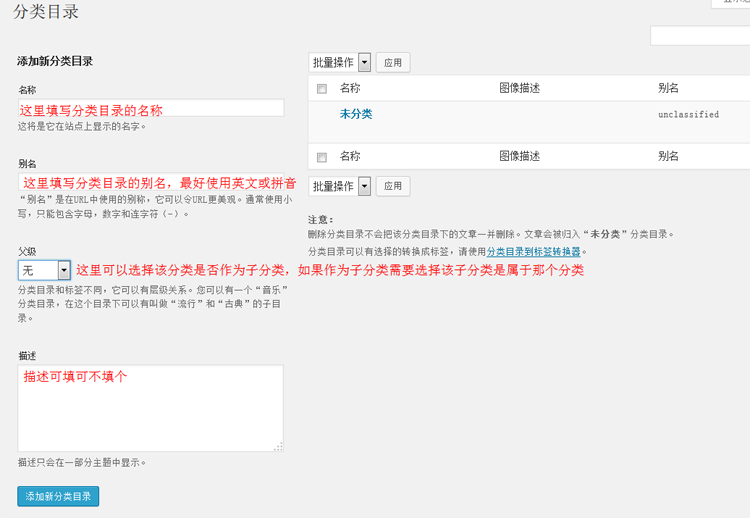Image resolution: width=750 pixels, height=518 pixels.
Task: Open the 父级 parent category dropdown
Action: click(44, 270)
